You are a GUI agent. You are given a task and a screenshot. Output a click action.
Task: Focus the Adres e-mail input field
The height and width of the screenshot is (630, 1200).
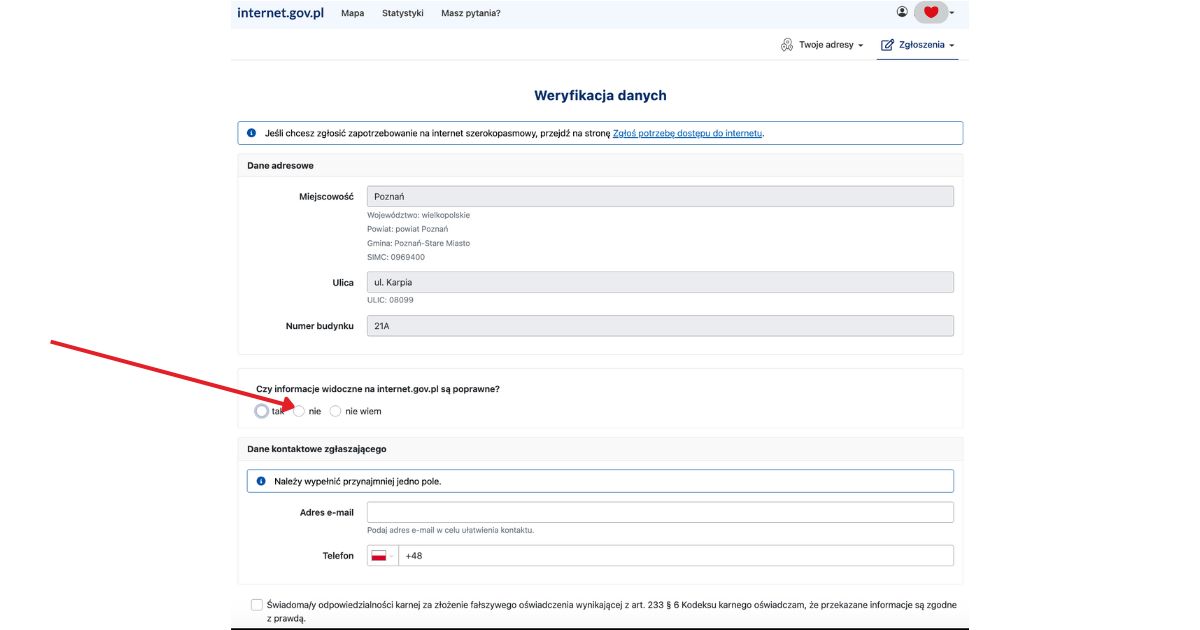tap(660, 512)
